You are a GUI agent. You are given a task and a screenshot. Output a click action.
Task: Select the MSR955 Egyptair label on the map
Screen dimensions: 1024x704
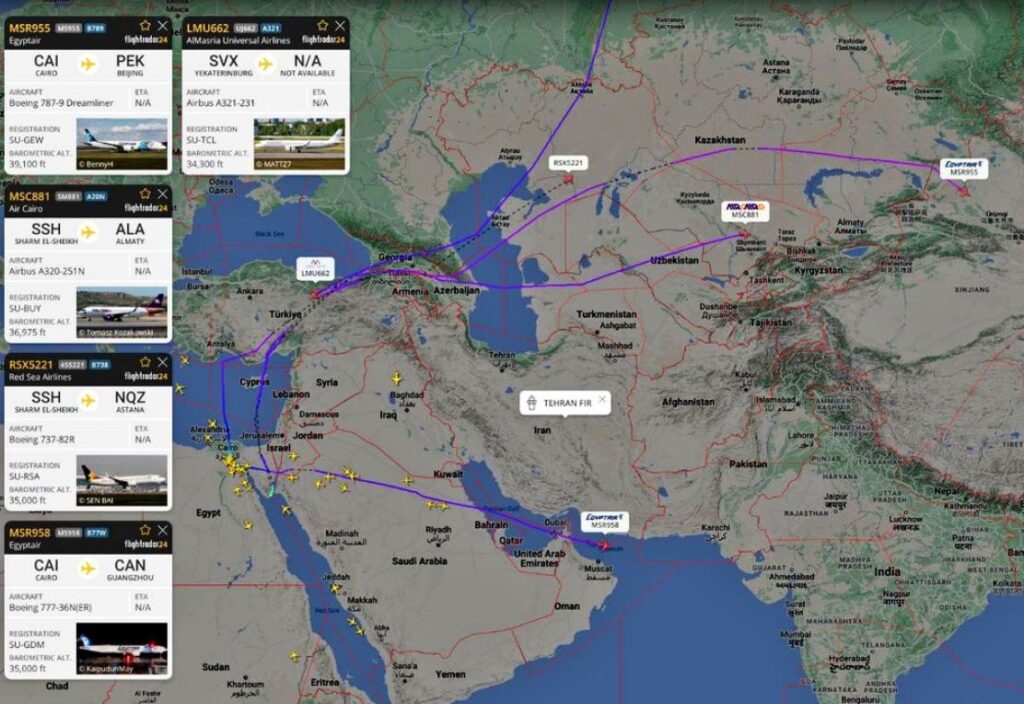(964, 168)
